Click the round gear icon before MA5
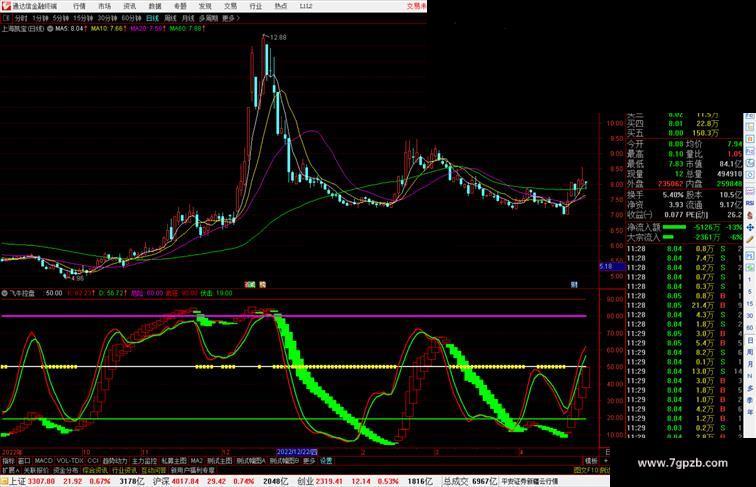The image size is (756, 487). (x=50, y=29)
